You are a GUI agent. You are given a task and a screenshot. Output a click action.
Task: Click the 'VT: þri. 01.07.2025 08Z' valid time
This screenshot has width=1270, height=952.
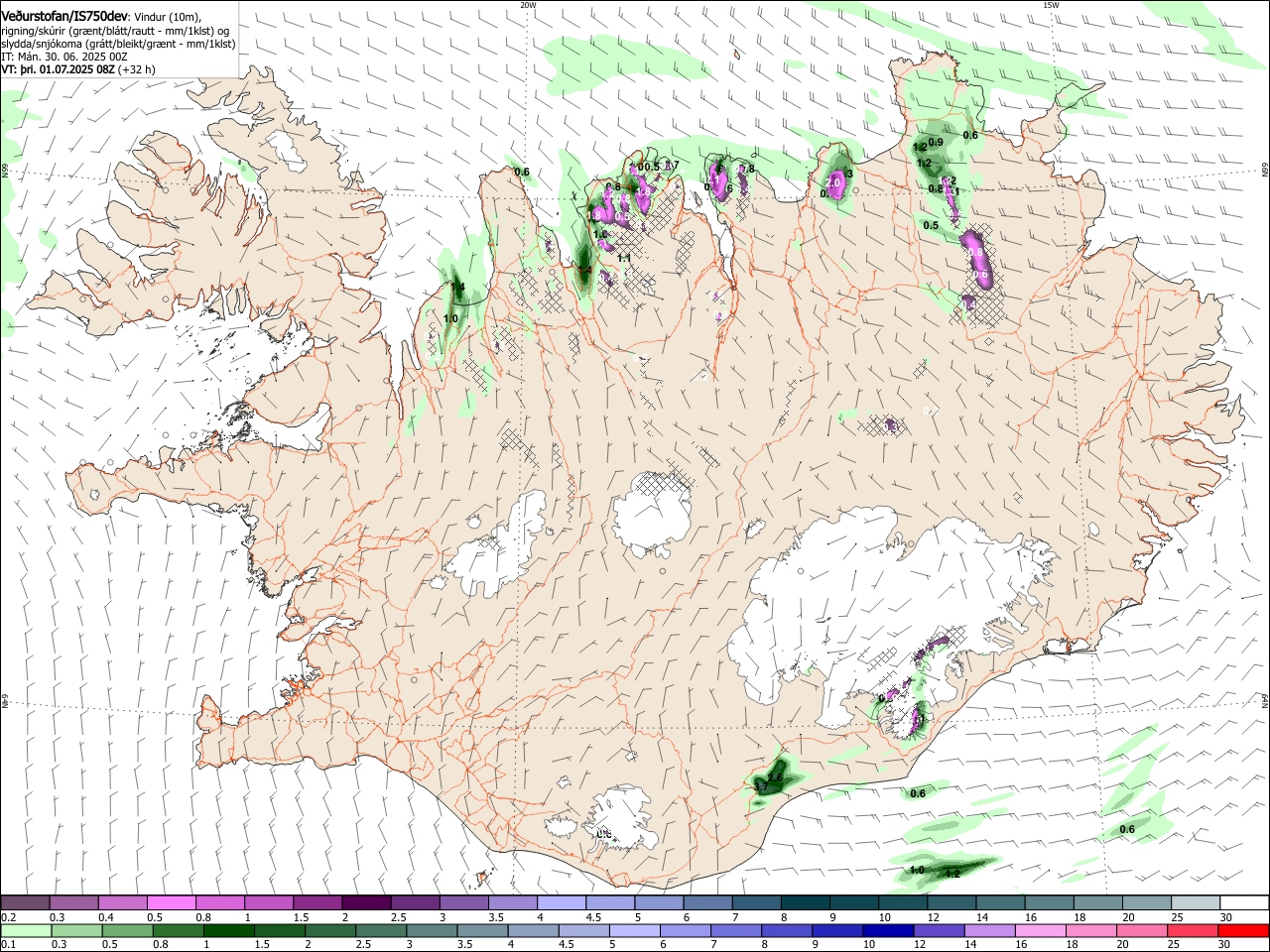[x=58, y=69]
